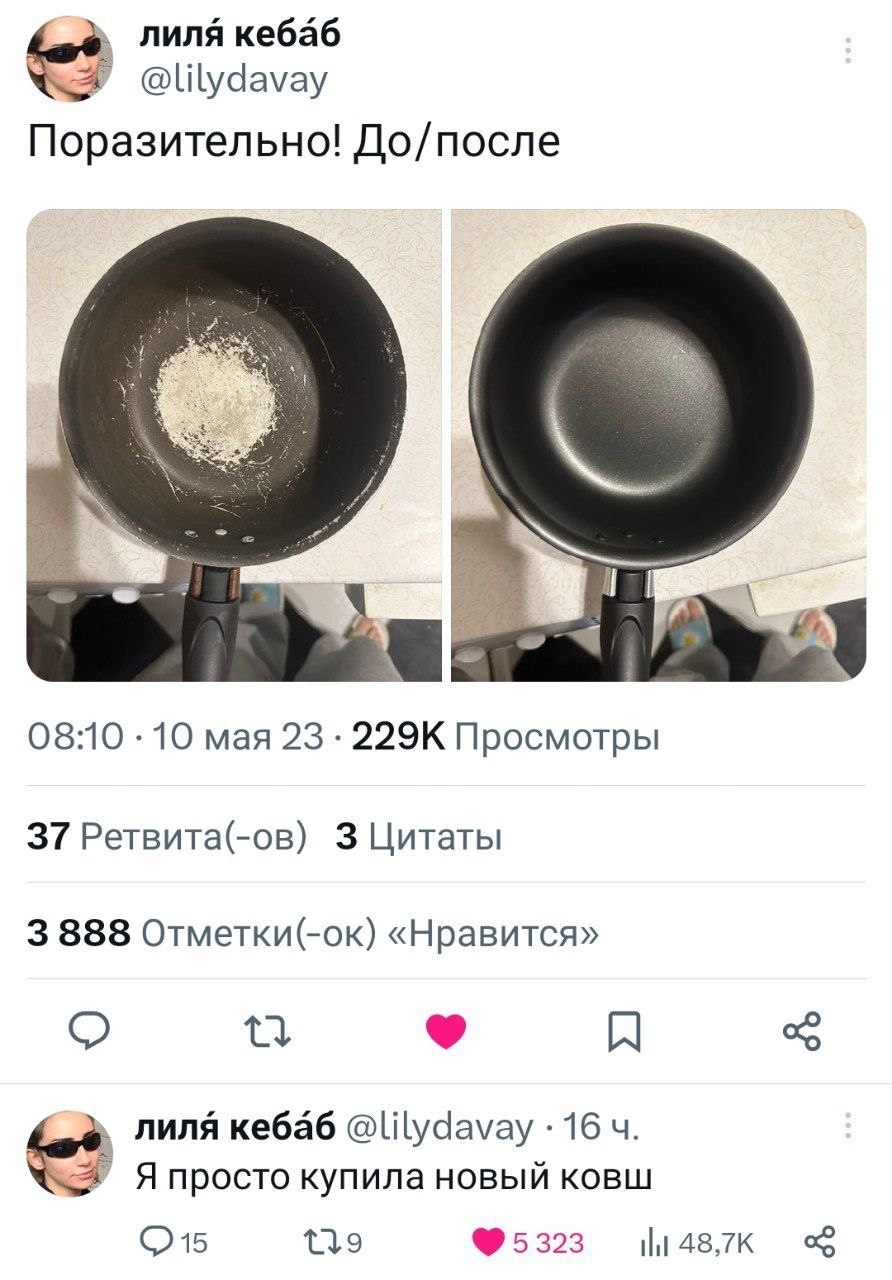Open the "before" scratched pan photo
The height and width of the screenshot is (1280, 892).
tap(234, 445)
